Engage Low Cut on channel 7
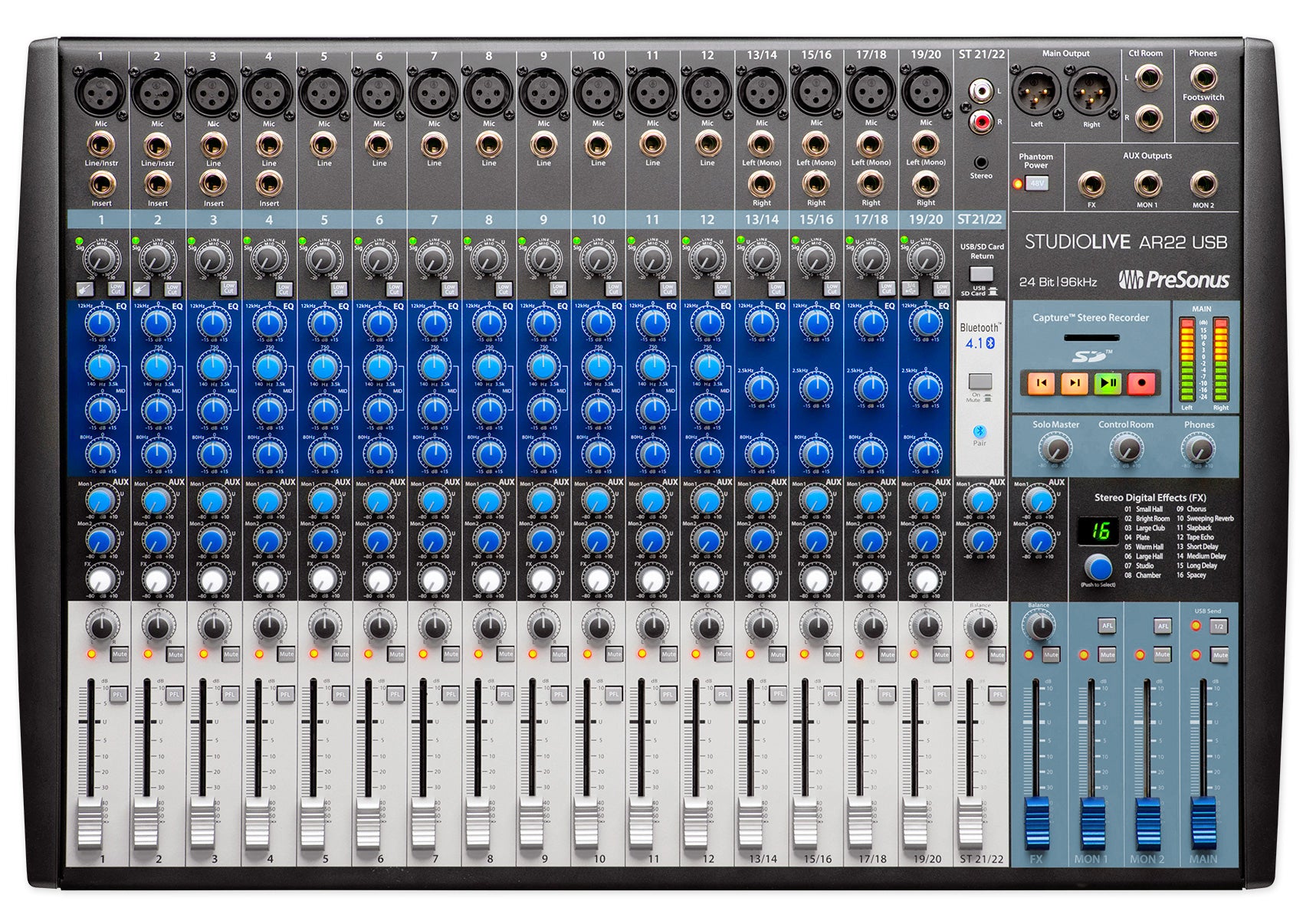This screenshot has width=1303, height=924. [449, 288]
